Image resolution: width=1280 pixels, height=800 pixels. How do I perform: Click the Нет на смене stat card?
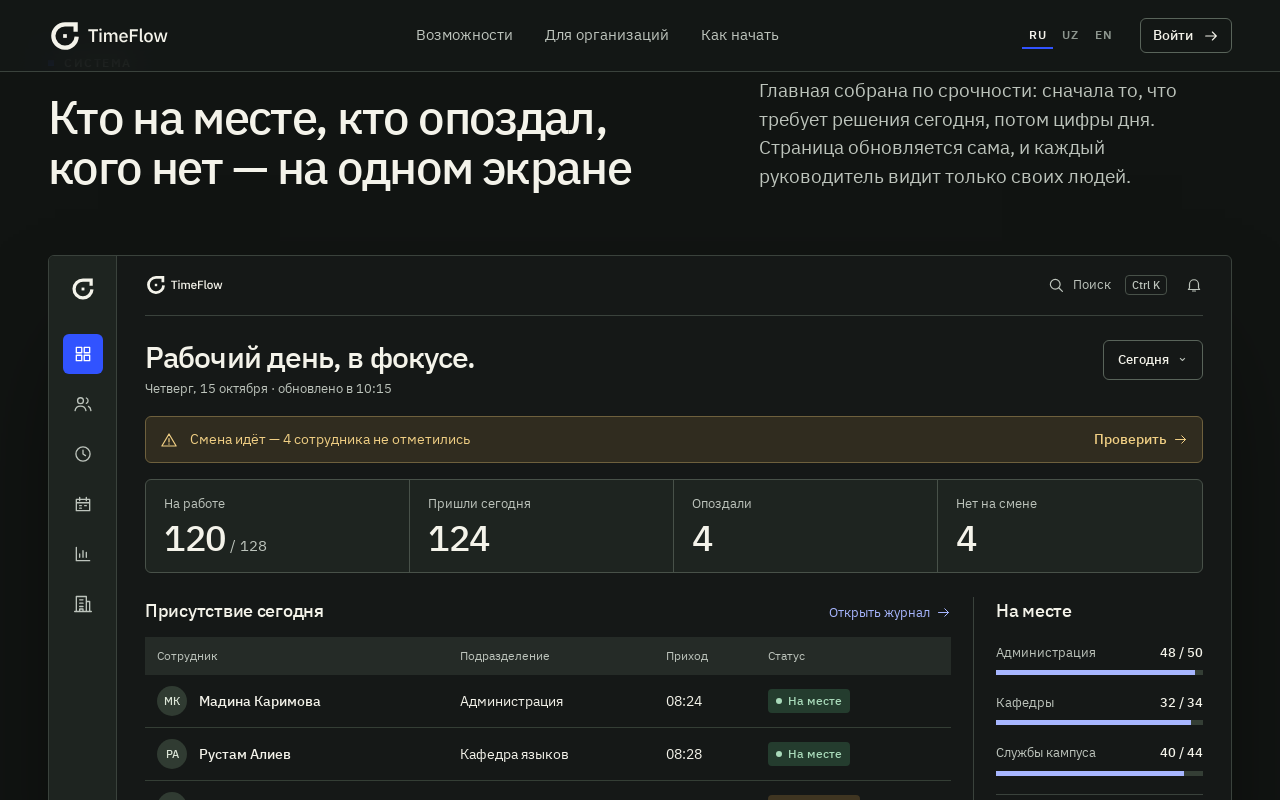(1070, 526)
